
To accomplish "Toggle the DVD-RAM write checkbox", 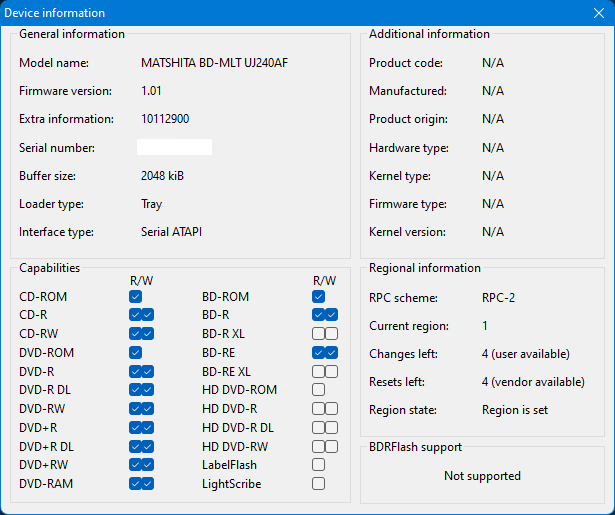I will coord(148,484).
